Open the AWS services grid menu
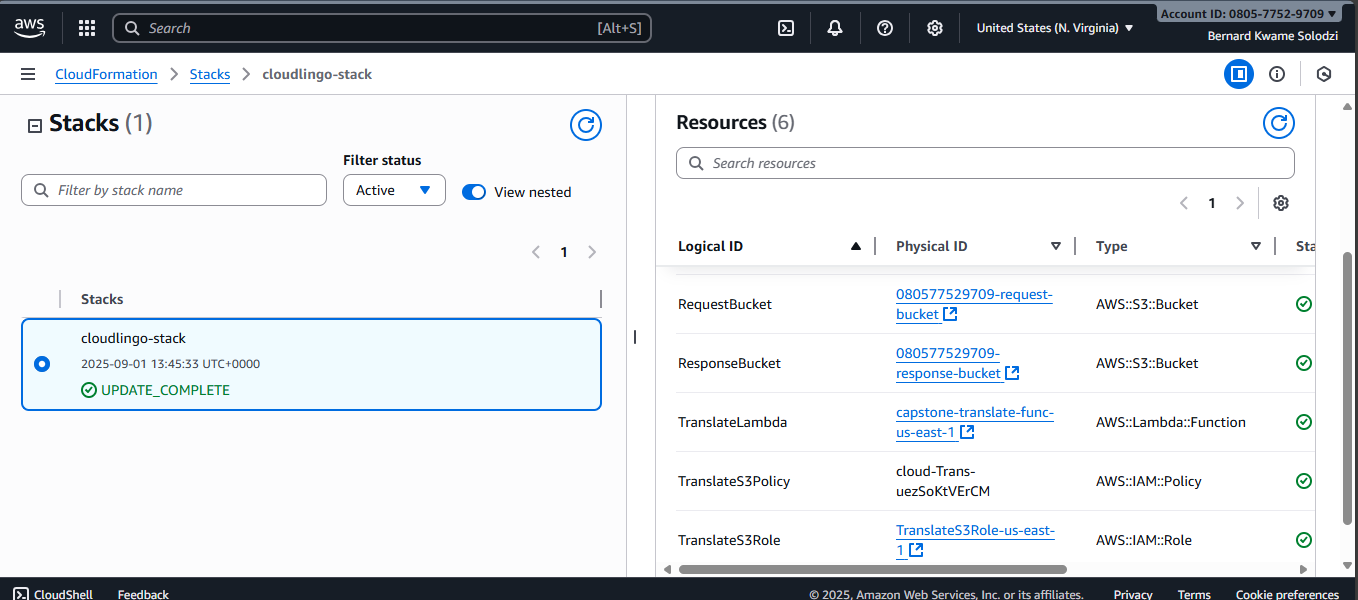Screen dimensions: 1358x600 click(87, 28)
